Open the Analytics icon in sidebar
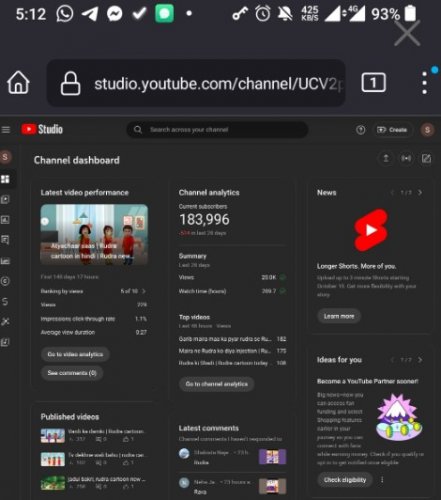The image size is (441, 500). click(x=5, y=220)
